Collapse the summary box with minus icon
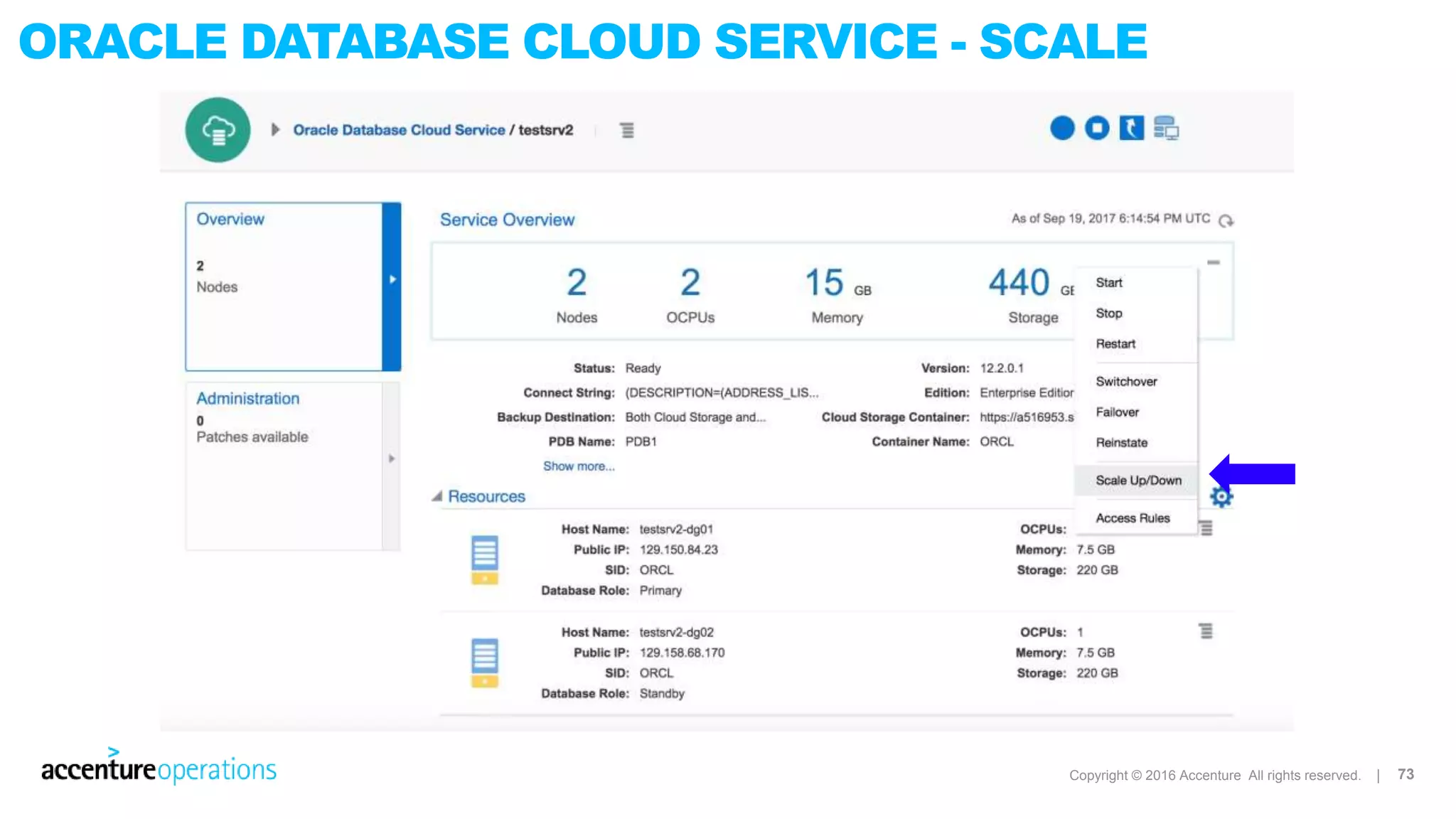Image resolution: width=1456 pixels, height=819 pixels. (1214, 262)
